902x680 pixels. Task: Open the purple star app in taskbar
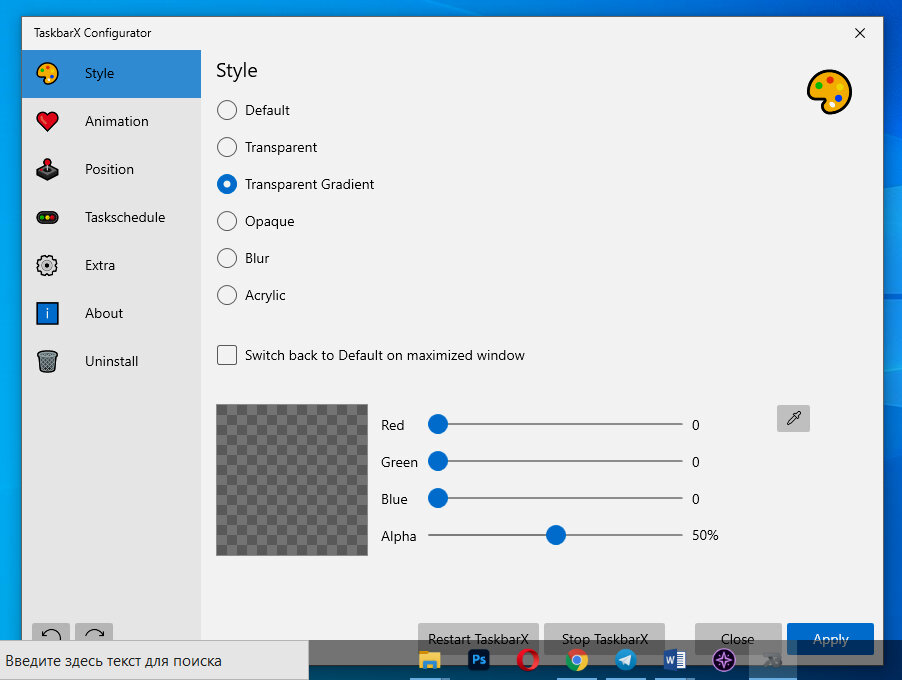(724, 660)
